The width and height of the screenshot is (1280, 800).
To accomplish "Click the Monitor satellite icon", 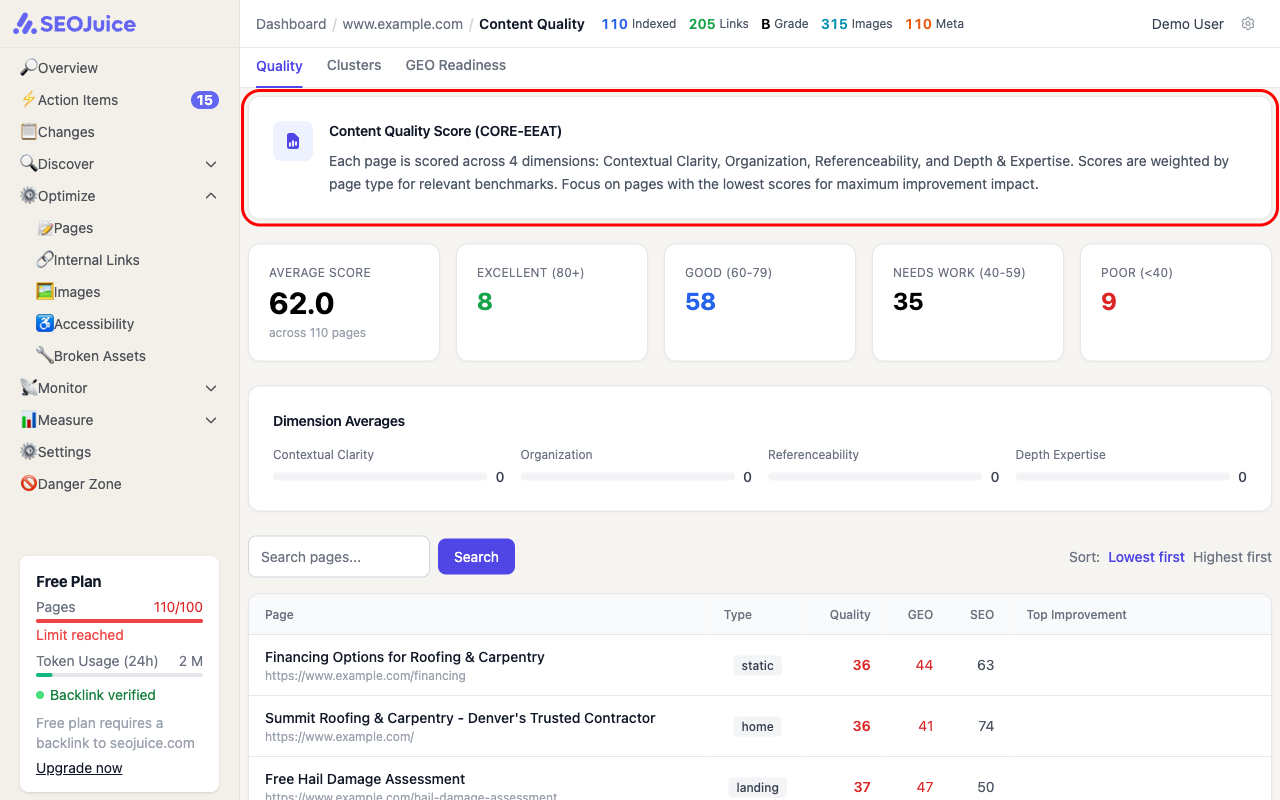I will (29, 388).
